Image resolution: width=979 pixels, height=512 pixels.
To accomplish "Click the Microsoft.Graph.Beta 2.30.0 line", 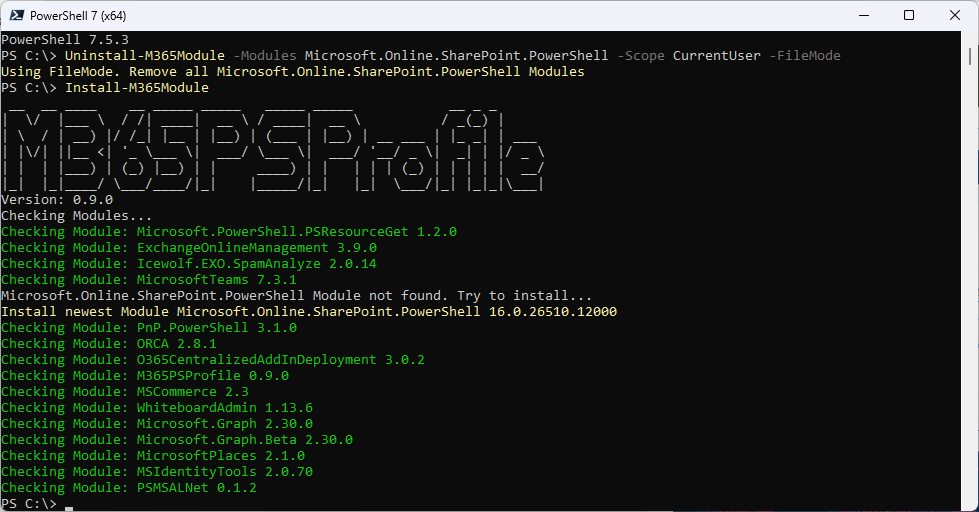I will click(x=177, y=440).
